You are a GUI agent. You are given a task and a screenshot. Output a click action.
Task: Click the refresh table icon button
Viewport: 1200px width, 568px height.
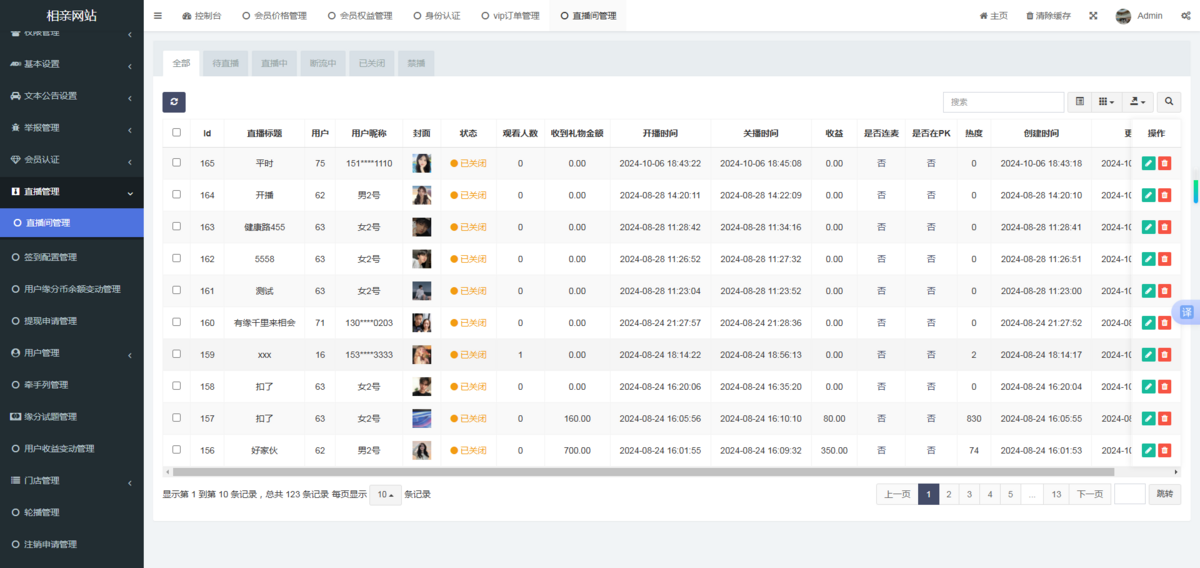tap(174, 102)
